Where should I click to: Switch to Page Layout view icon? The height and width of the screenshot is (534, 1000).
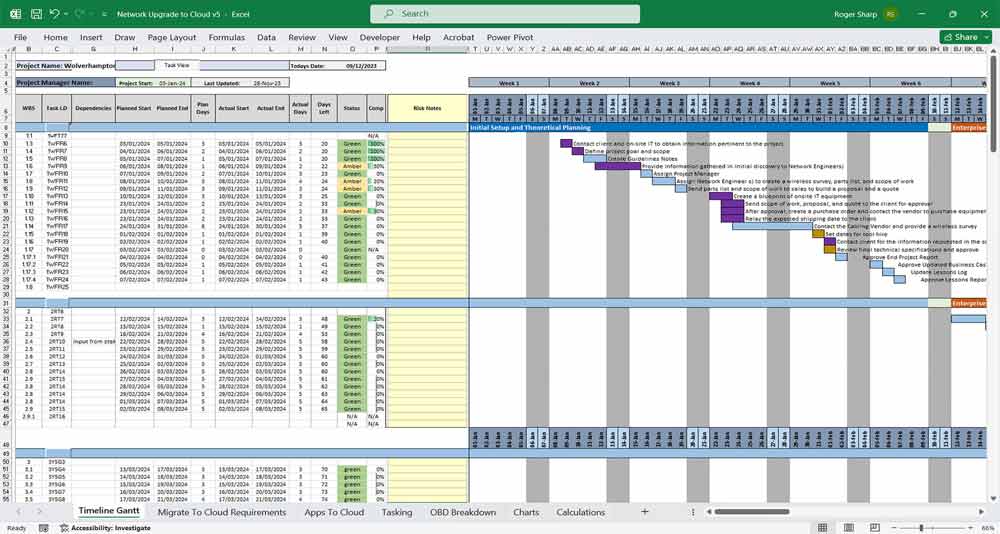[x=848, y=528]
